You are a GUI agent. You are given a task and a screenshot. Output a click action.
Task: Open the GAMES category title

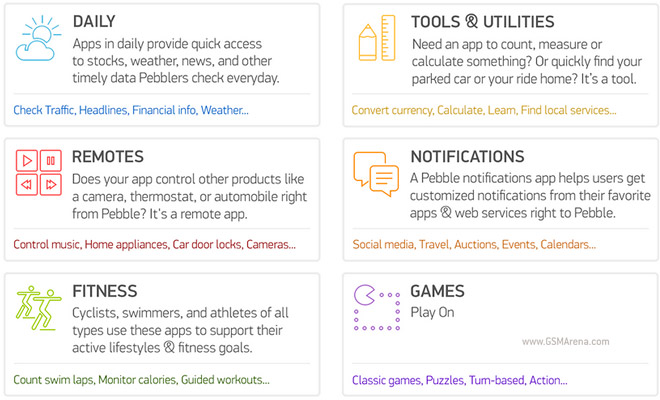(x=438, y=291)
